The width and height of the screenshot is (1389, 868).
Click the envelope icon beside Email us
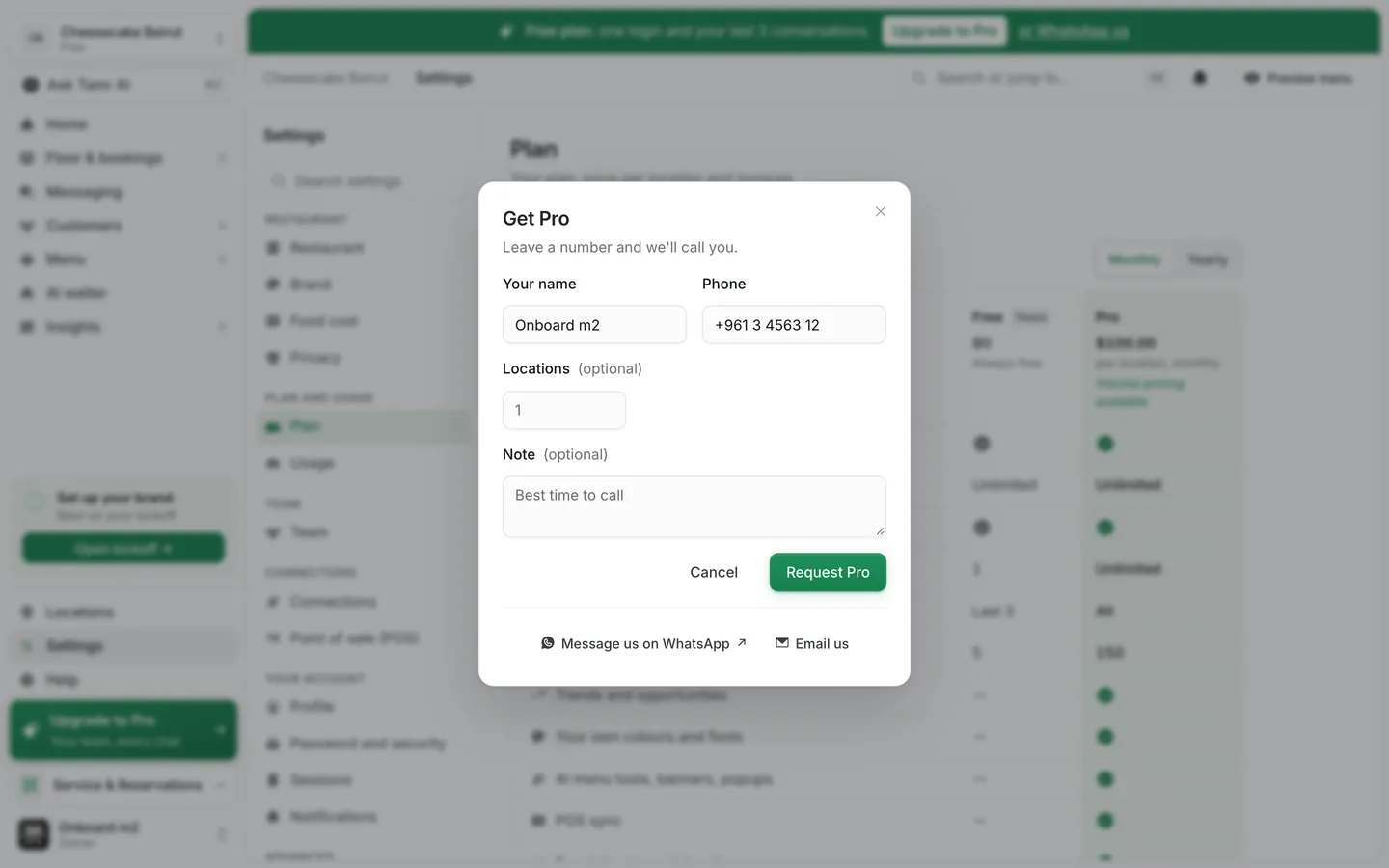(782, 643)
